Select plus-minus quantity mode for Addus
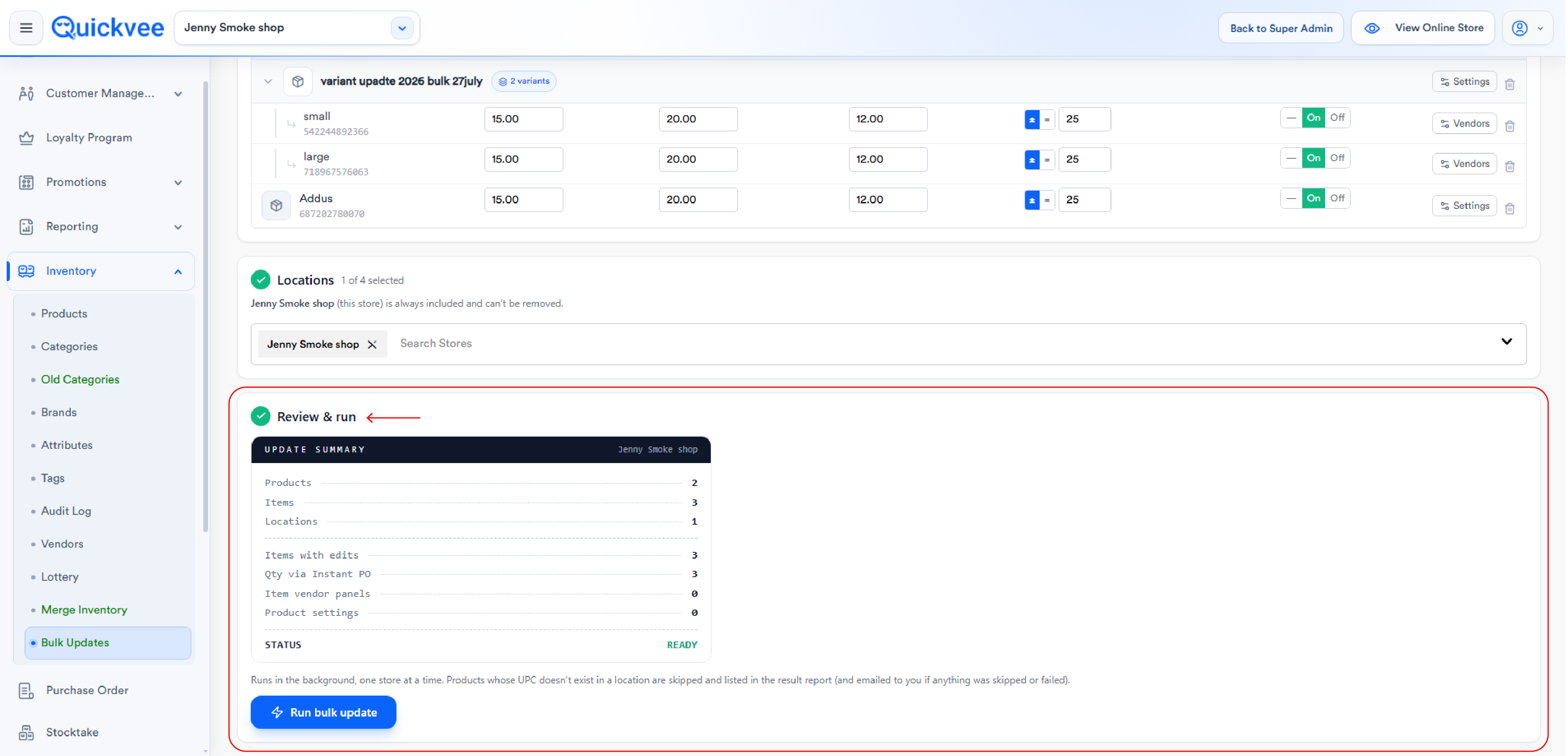Viewport: 1568px width, 756px height. coord(1032,200)
